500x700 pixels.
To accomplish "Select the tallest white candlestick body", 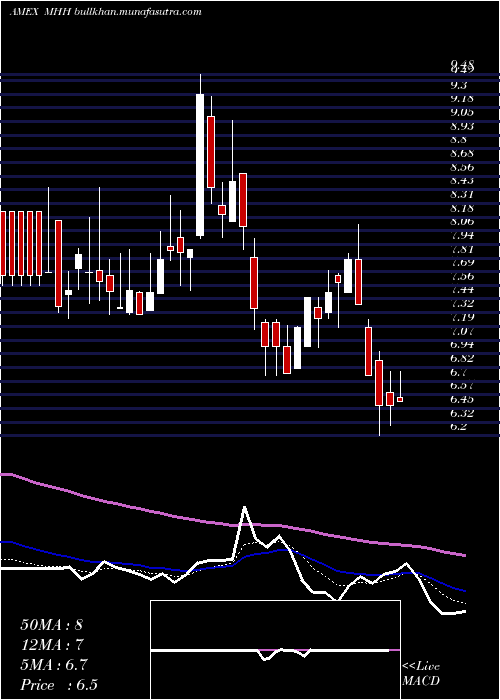I will pos(200,165).
